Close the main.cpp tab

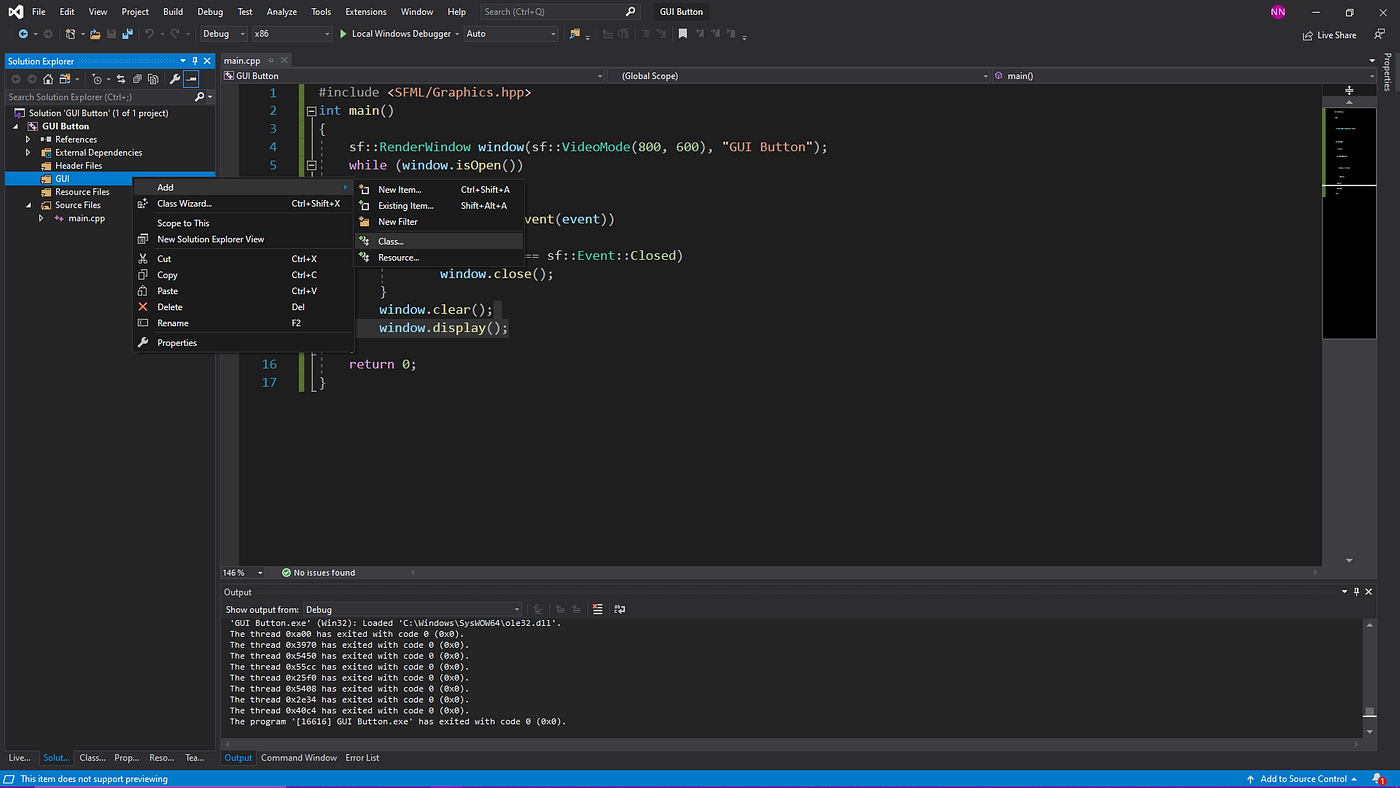285,61
